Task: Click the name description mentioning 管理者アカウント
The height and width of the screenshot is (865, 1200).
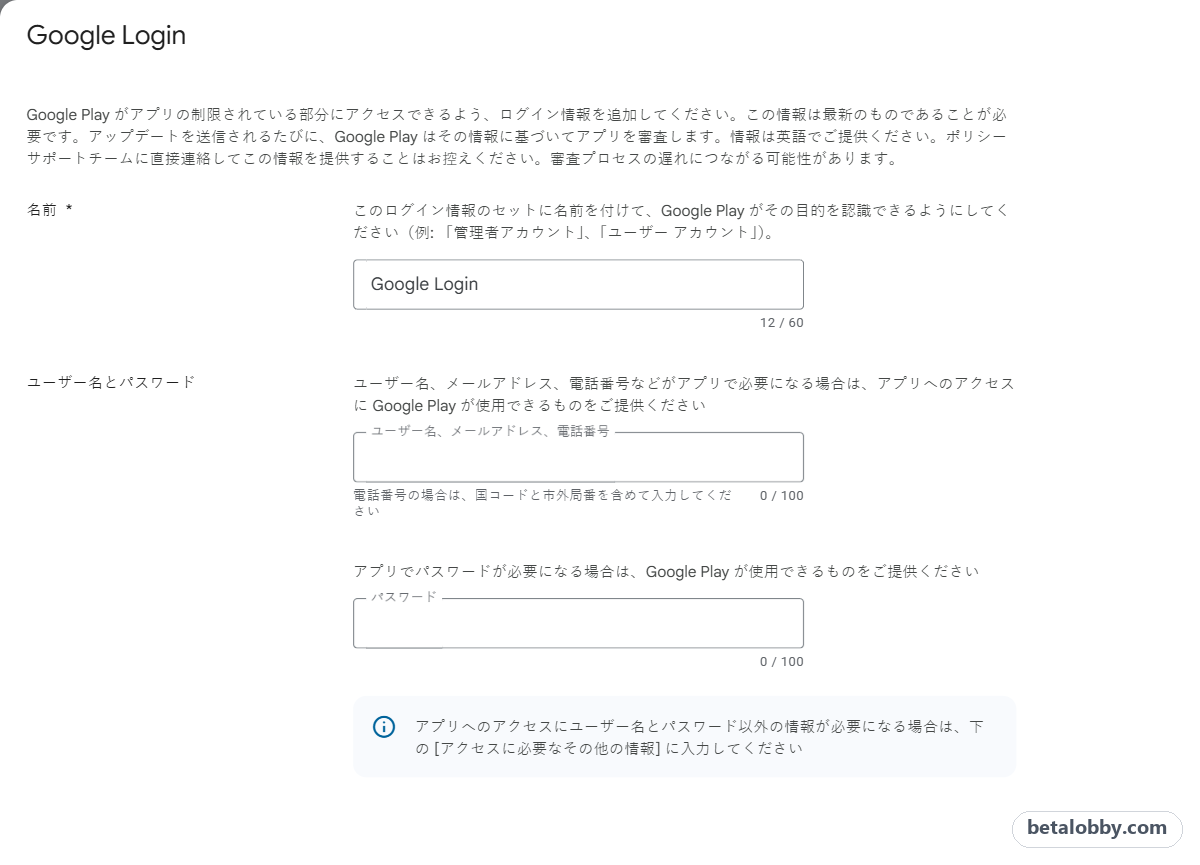Action: click(681, 222)
